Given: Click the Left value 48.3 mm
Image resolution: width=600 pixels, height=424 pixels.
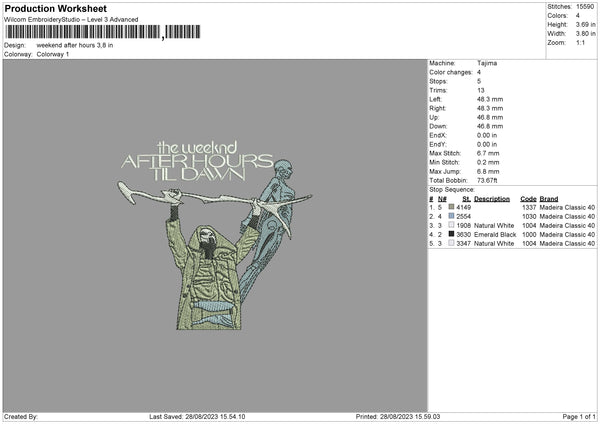Looking at the screenshot, I should (x=490, y=99).
